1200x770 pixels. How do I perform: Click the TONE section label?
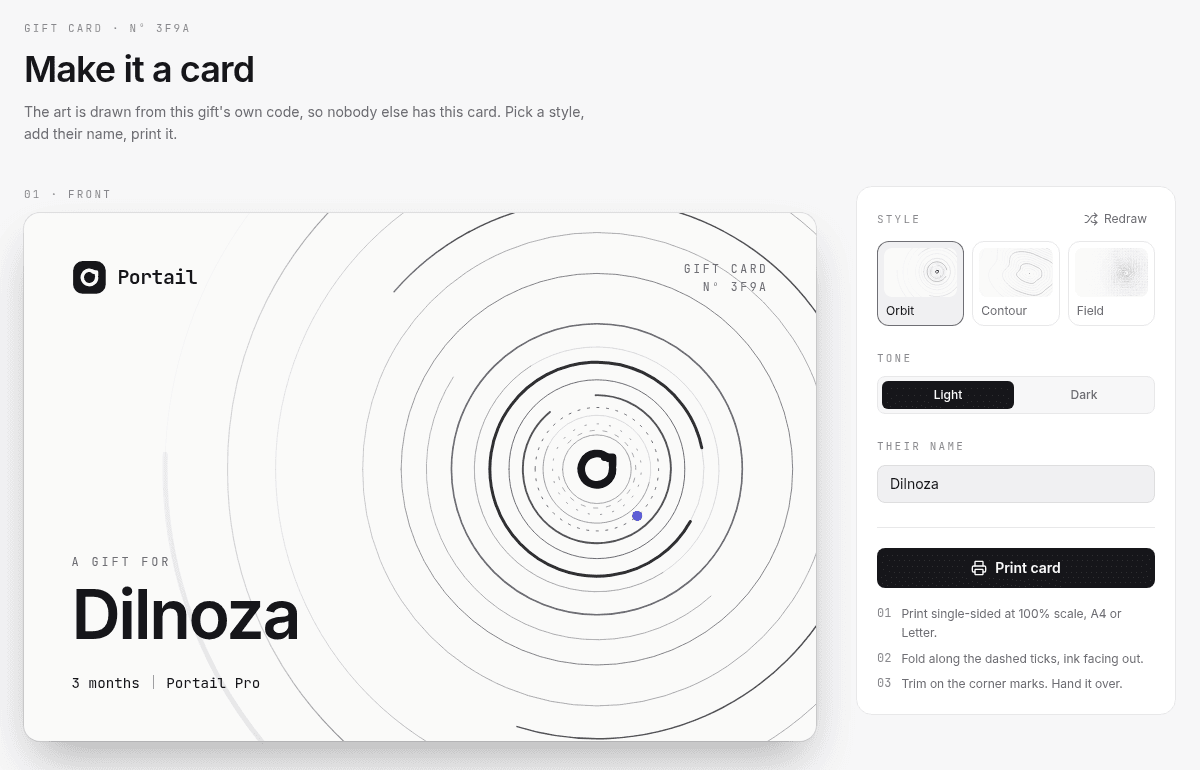[x=895, y=358]
